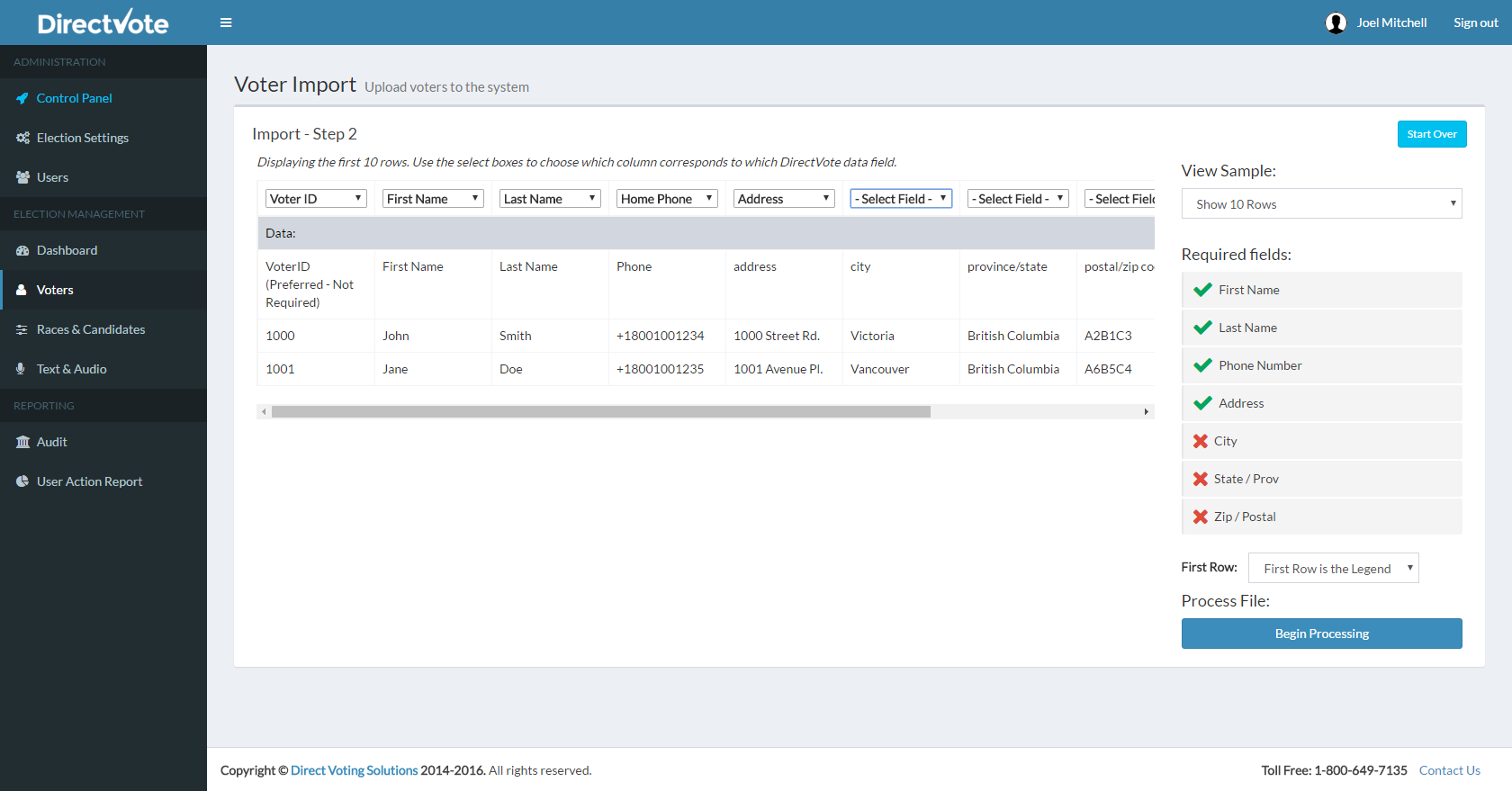The height and width of the screenshot is (791, 1512).
Task: Click the cell '1001 Avenue Pl.'
Action: coord(784,369)
